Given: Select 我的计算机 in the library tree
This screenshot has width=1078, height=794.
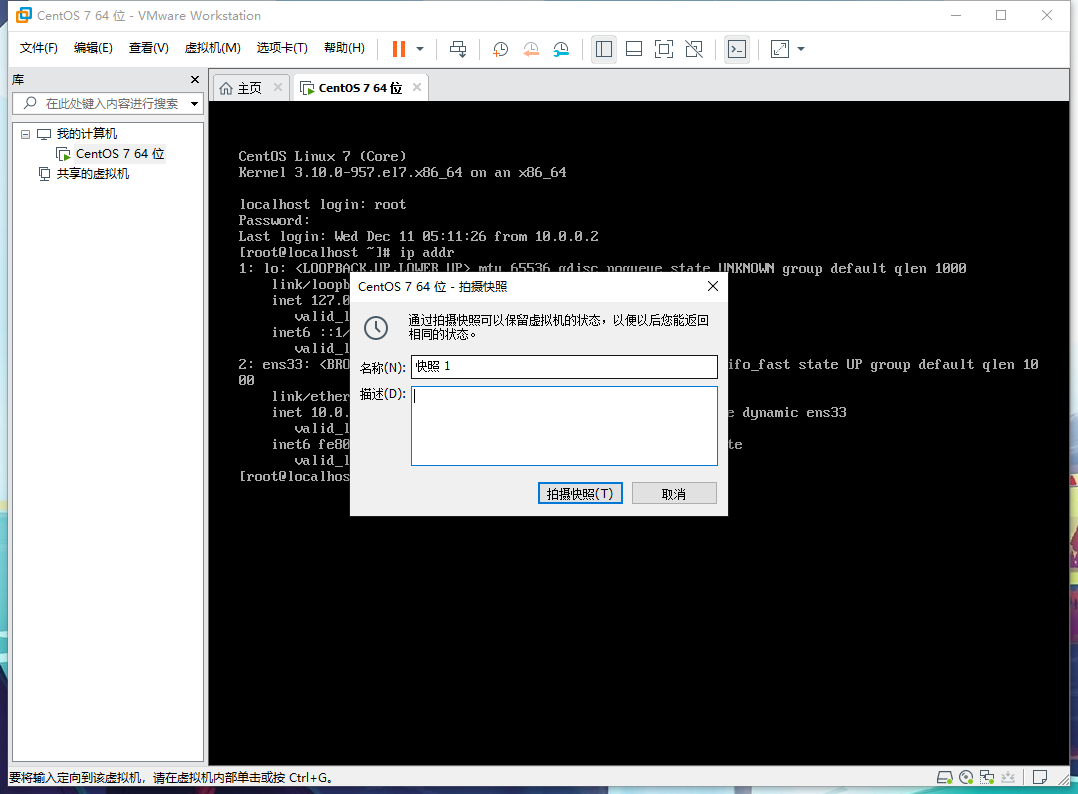Looking at the screenshot, I should pos(87,134).
